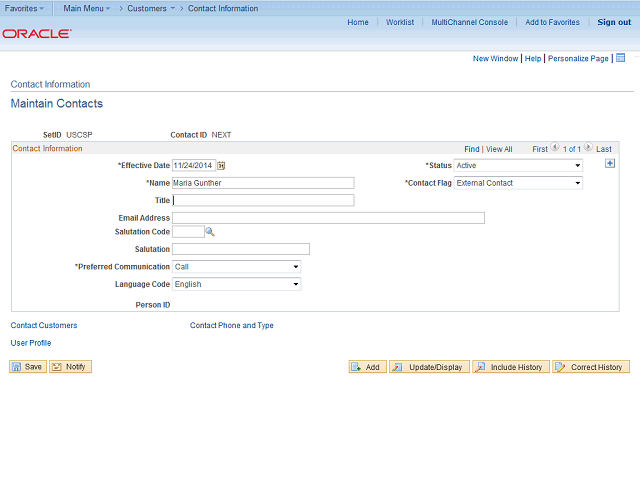Click into the Name field
Screen dimensions: 640x480
263,183
